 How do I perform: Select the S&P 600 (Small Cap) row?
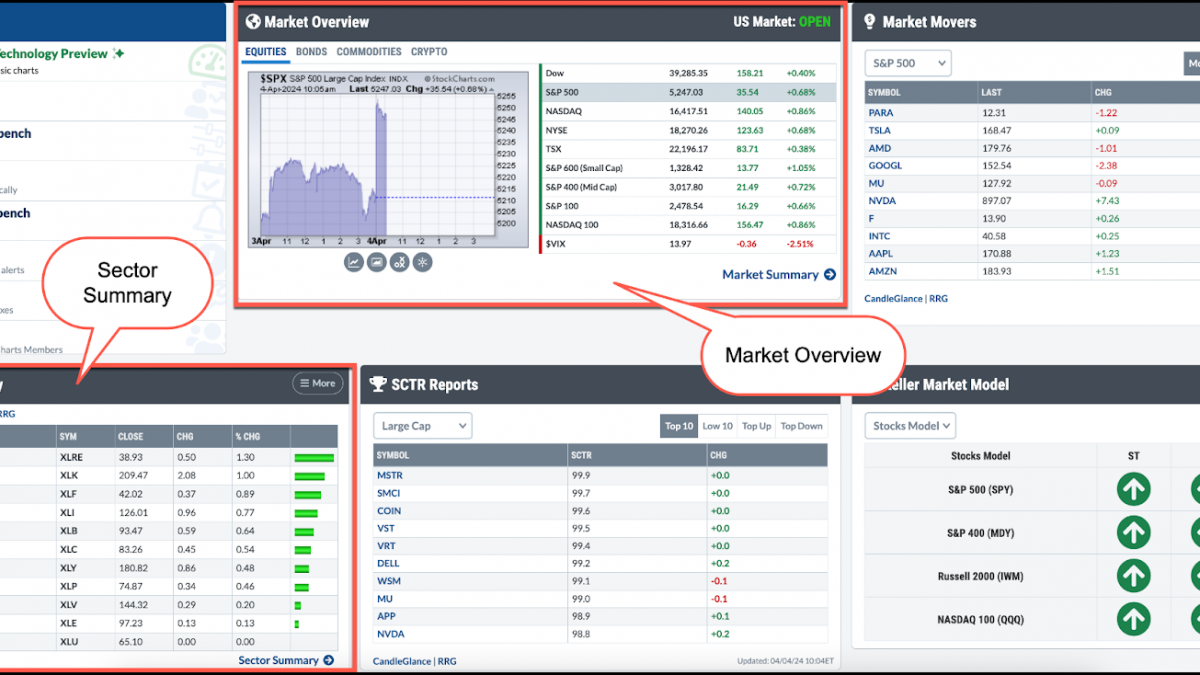pos(688,168)
